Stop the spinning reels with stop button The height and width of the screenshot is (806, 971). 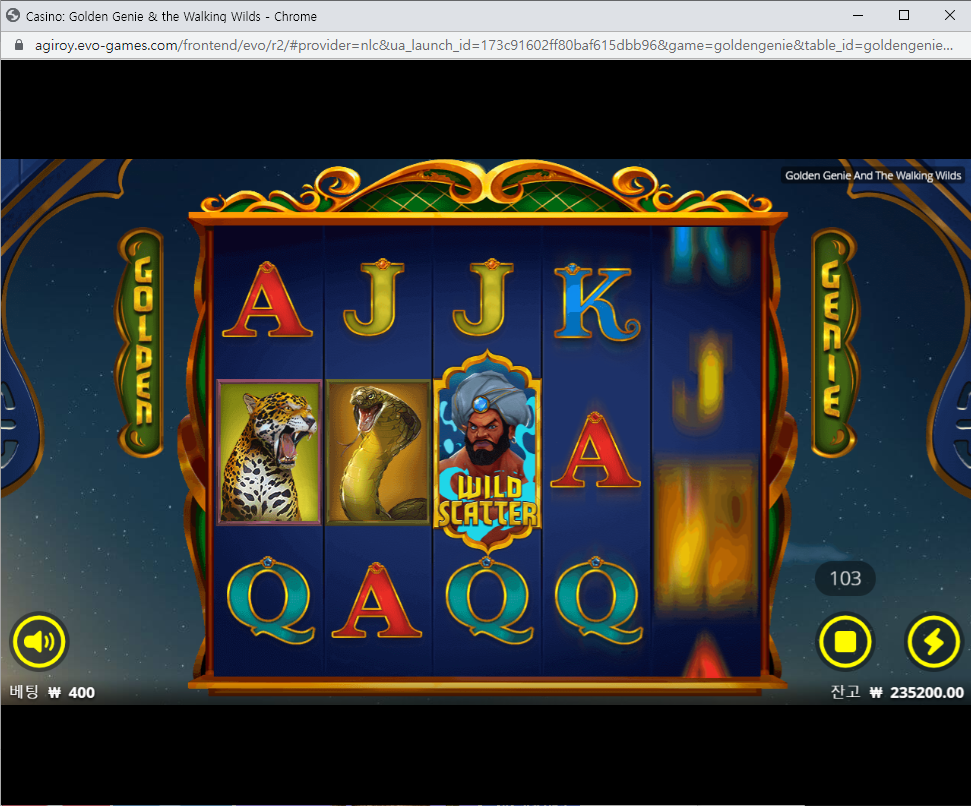tap(845, 641)
